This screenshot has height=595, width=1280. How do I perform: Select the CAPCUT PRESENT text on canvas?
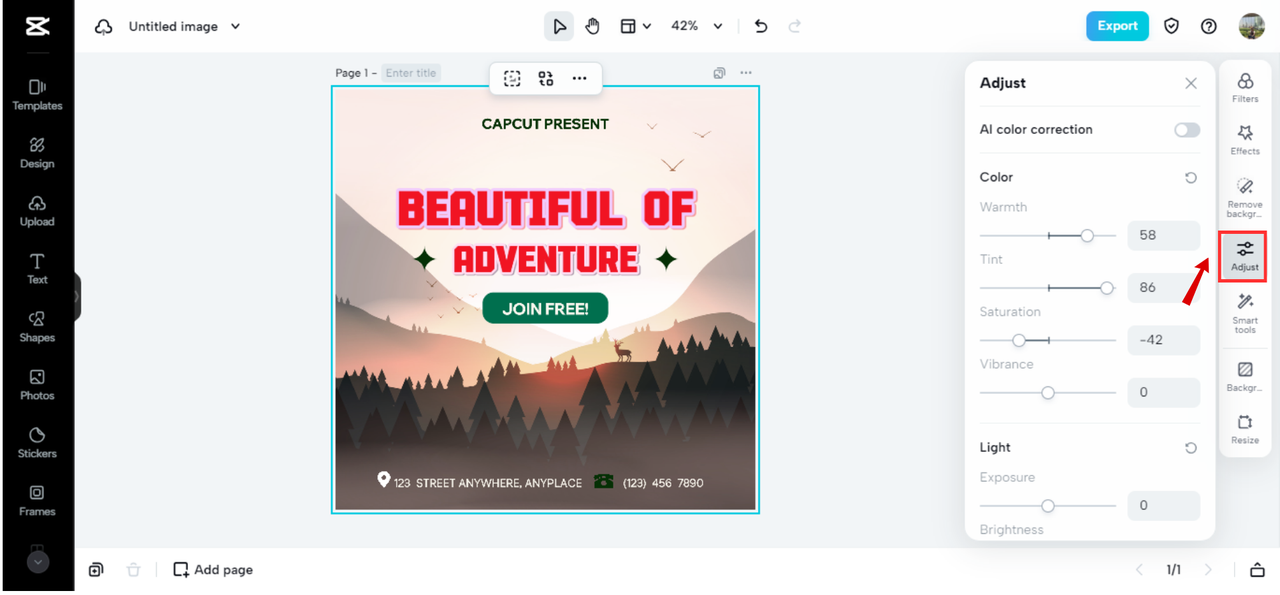(545, 124)
